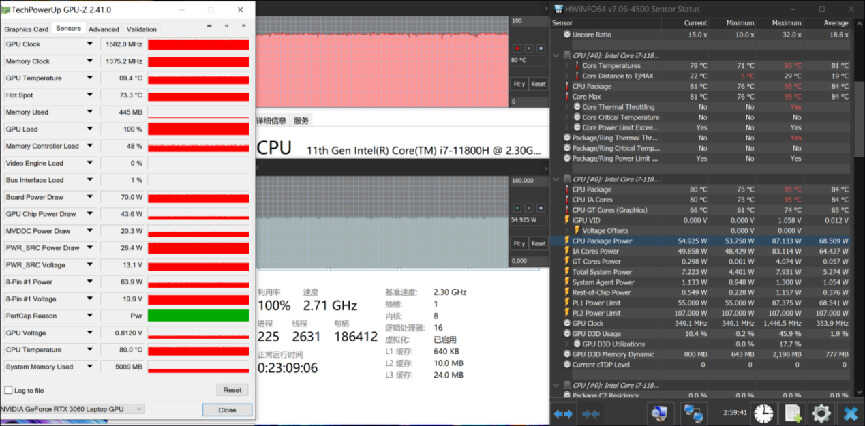865x426 pixels.
Task: Select the System Agent Power row
Action: click(702, 282)
